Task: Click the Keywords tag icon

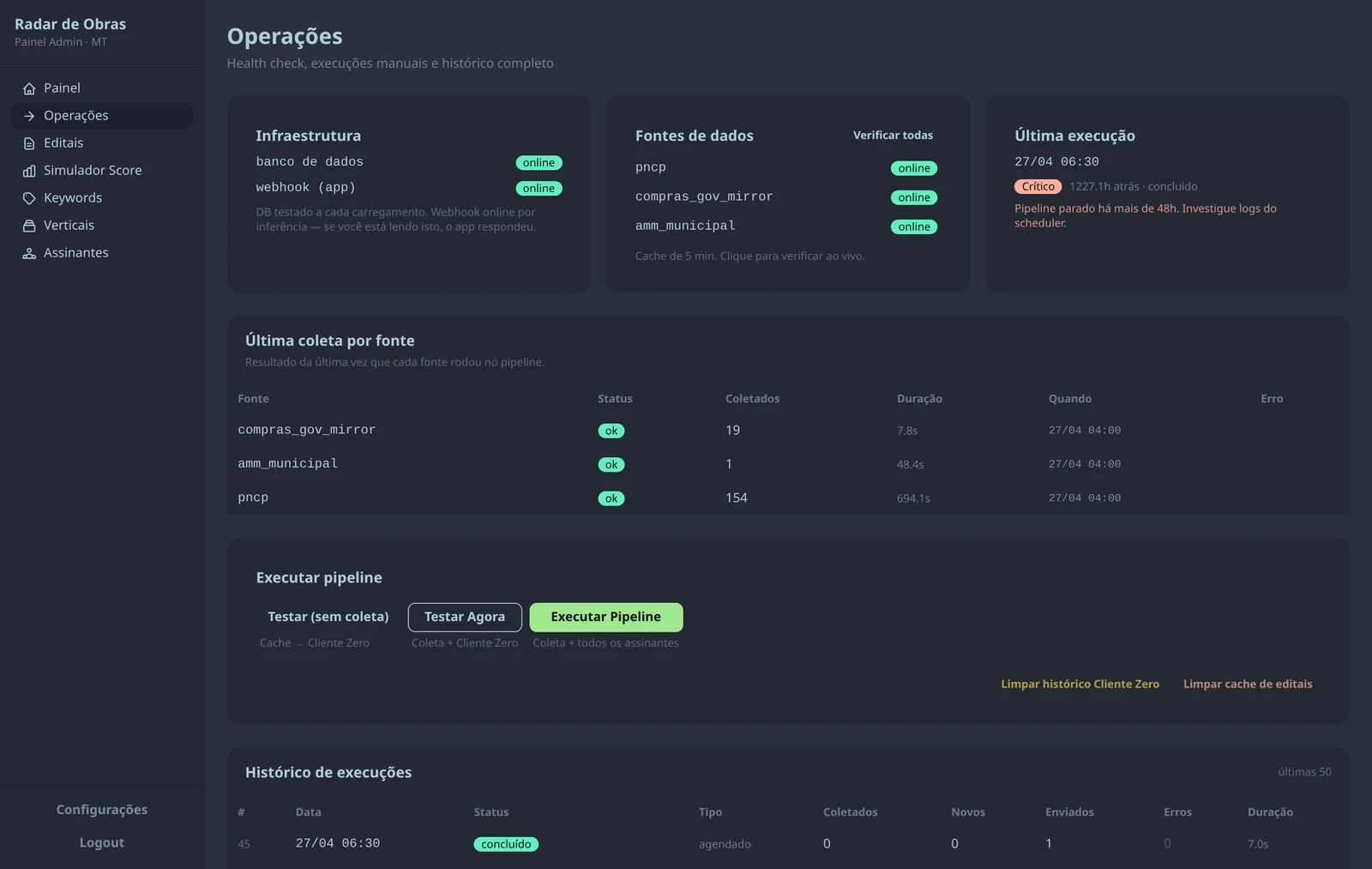Action: click(x=29, y=198)
